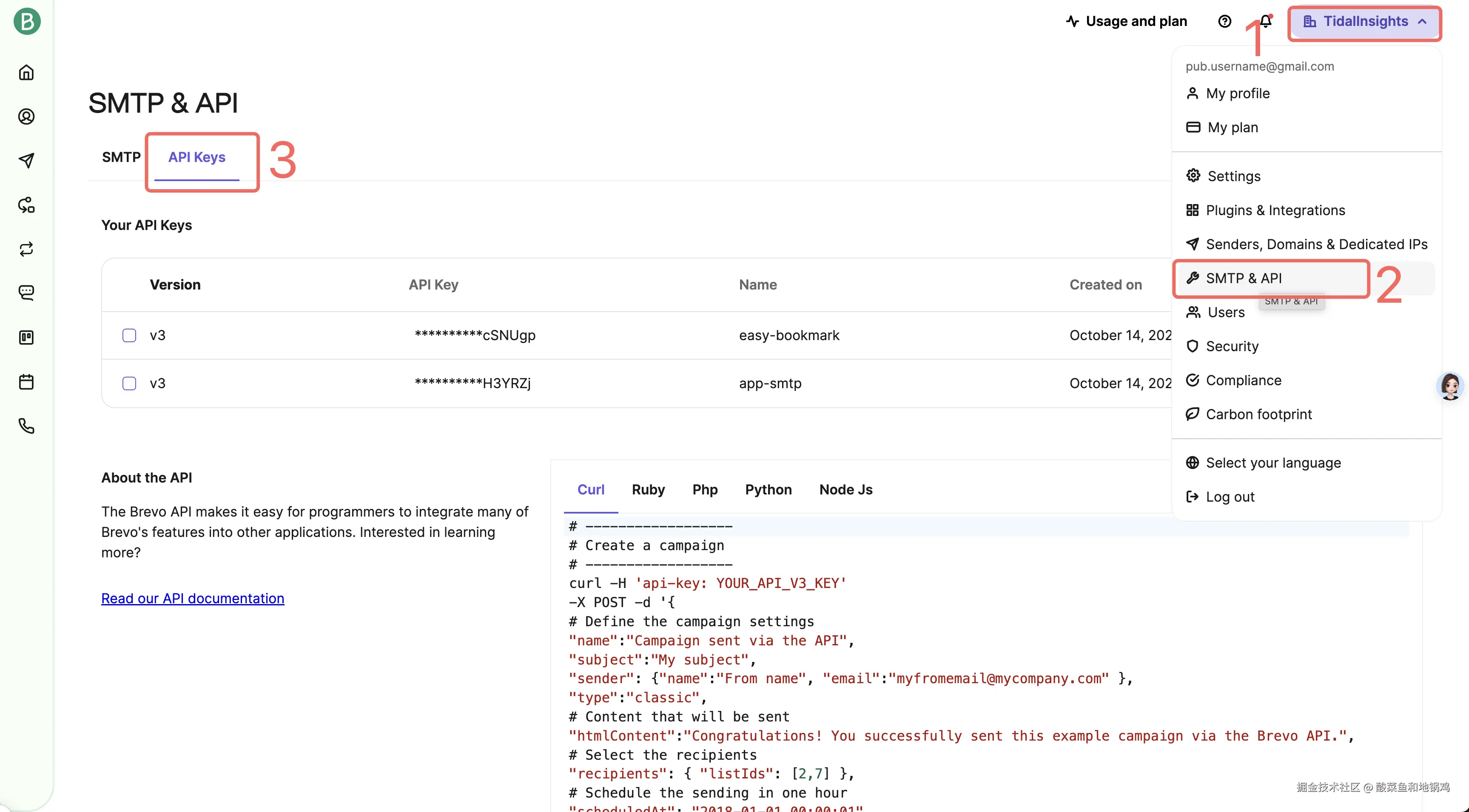Click the support agent avatar bubble
The height and width of the screenshot is (812, 1469).
[1449, 386]
